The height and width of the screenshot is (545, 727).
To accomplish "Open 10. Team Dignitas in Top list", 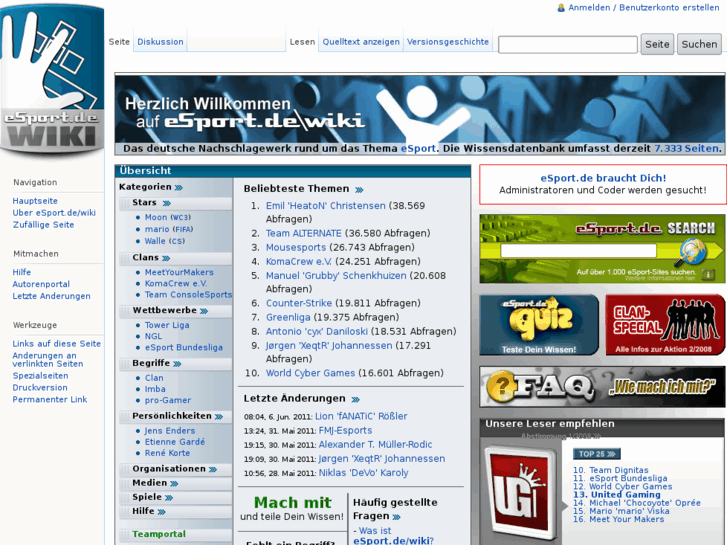I will 611,470.
